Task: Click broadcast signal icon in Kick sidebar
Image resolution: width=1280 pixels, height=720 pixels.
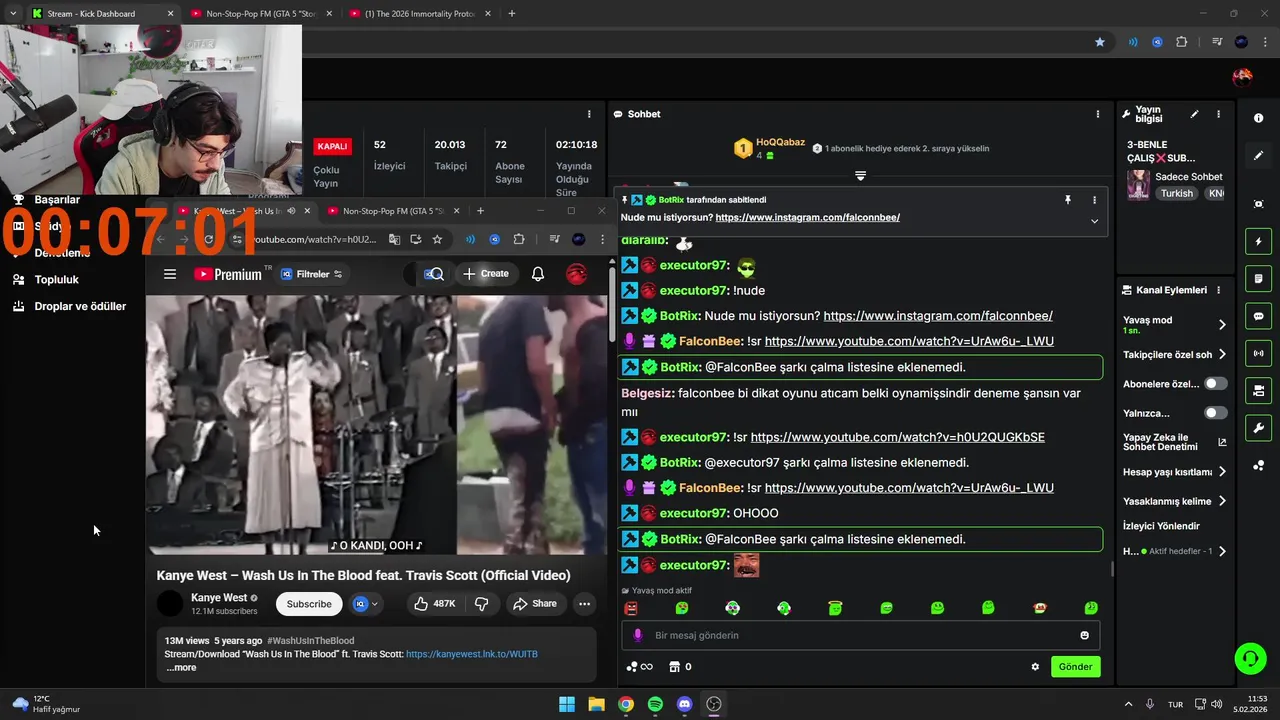Action: pyautogui.click(x=1258, y=353)
